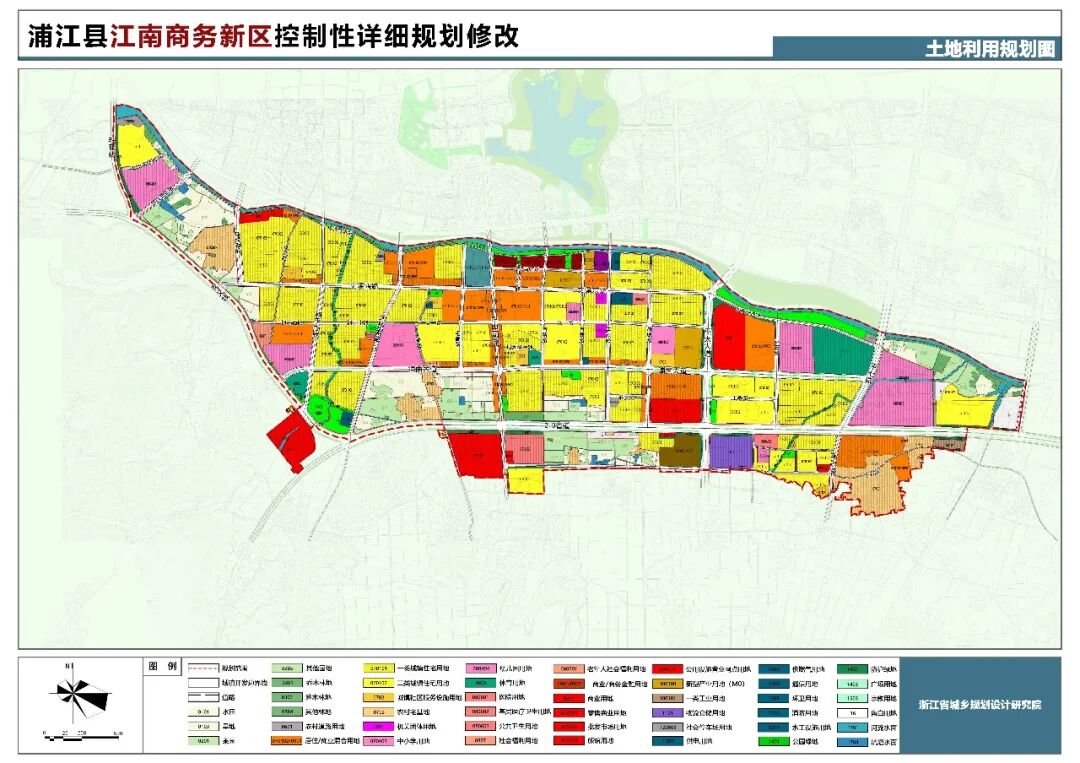Screen dimensions: 1080x763
Task: Click the 浙江省城乡规划设计研究院 label
Action: (979, 705)
